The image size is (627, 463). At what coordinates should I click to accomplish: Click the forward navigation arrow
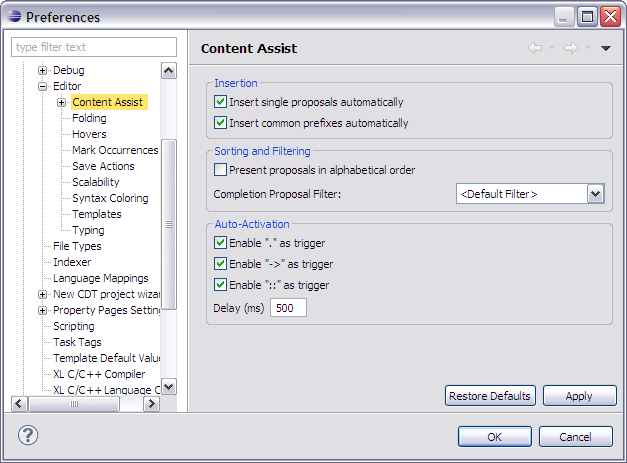(571, 48)
